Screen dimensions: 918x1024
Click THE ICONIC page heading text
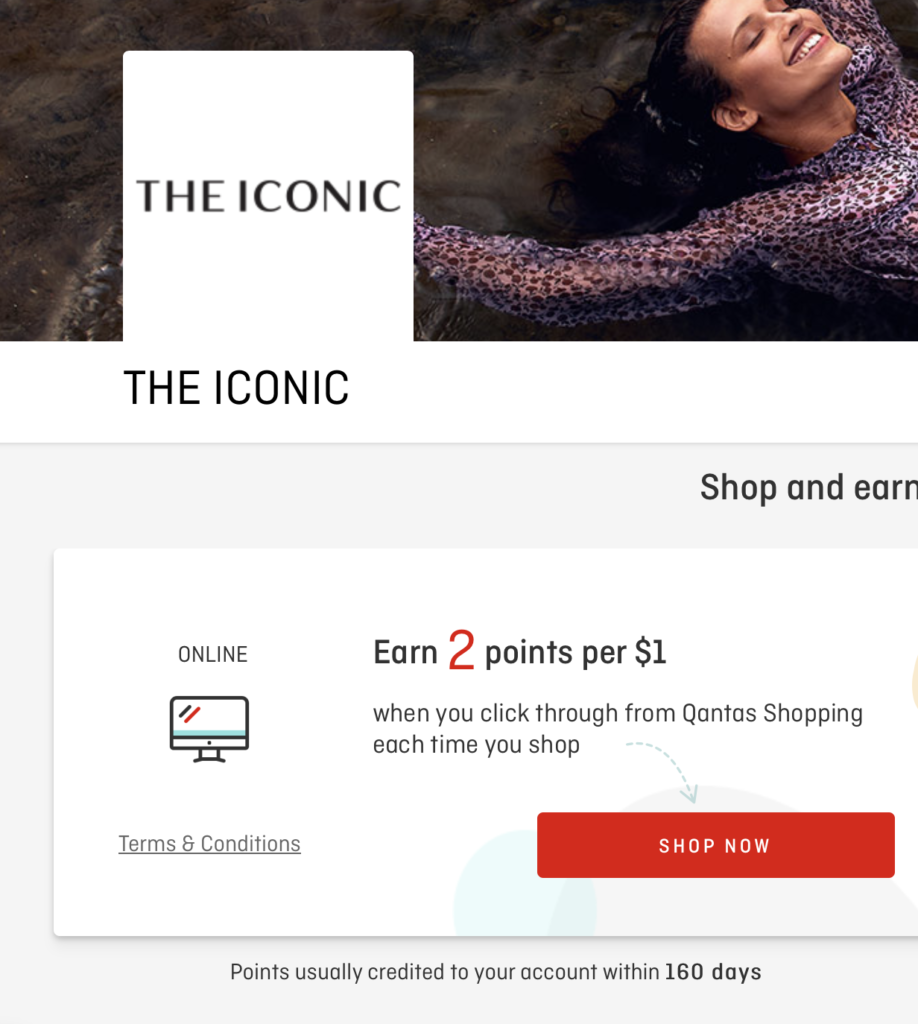point(236,388)
